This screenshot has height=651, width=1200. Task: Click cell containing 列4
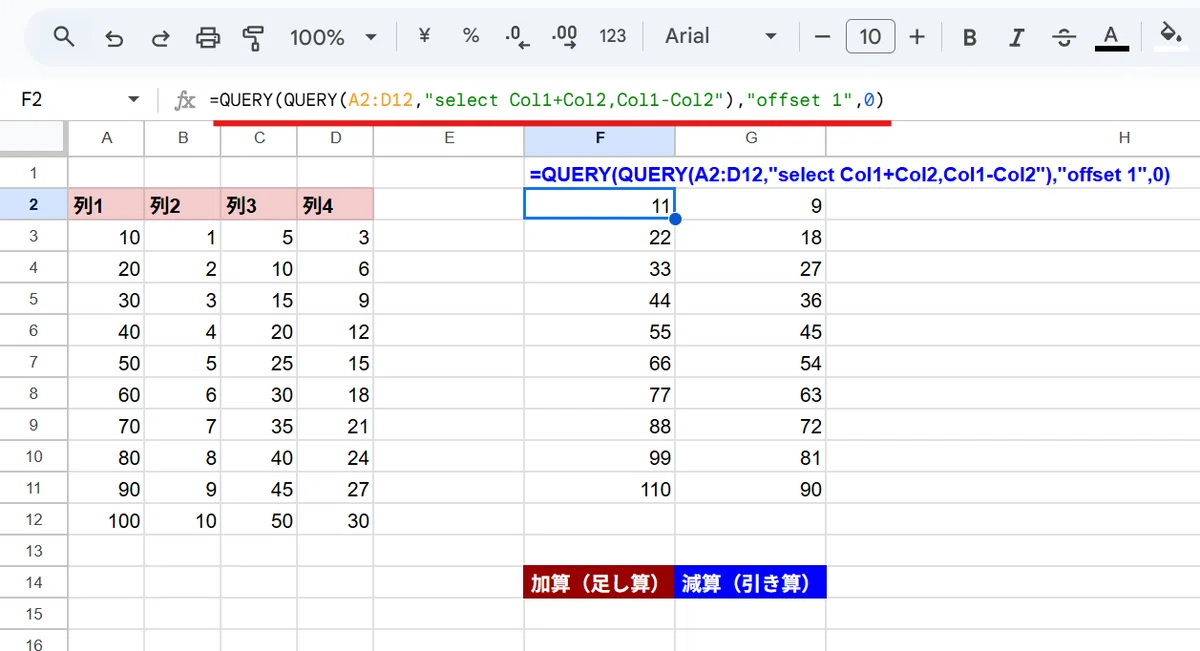click(335, 205)
